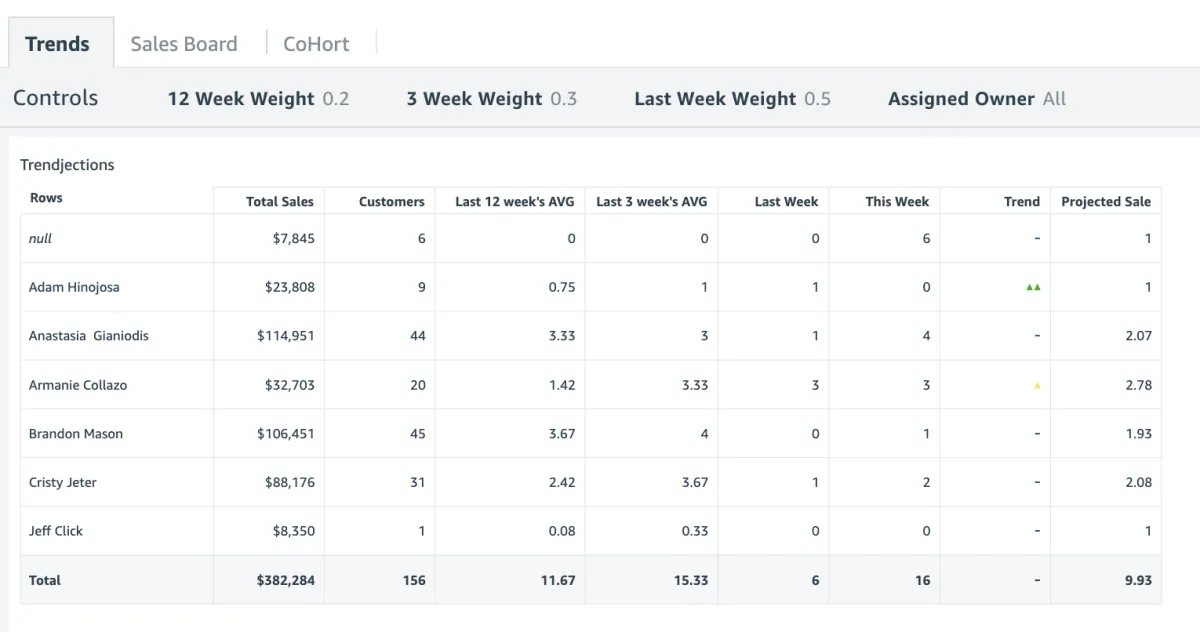Click the Total row grand sales value

coord(285,580)
